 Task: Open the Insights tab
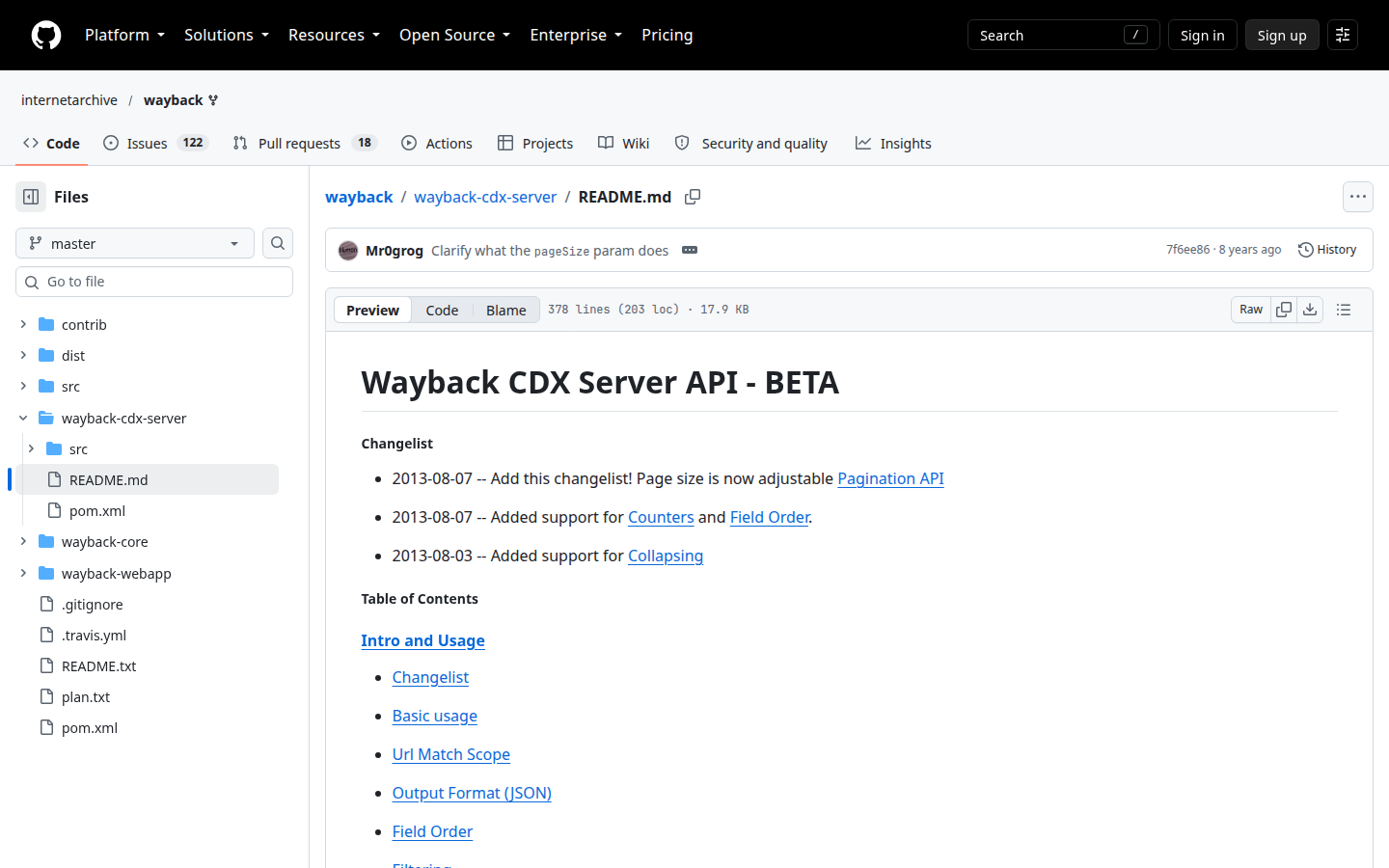[893, 143]
